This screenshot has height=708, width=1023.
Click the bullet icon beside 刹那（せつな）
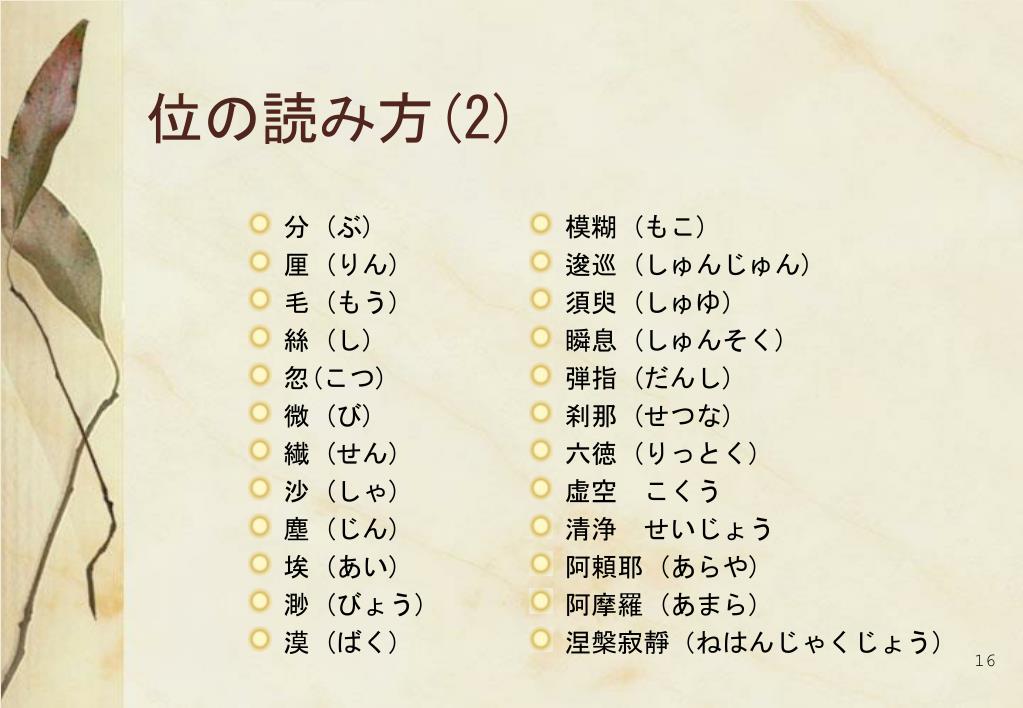(x=541, y=413)
